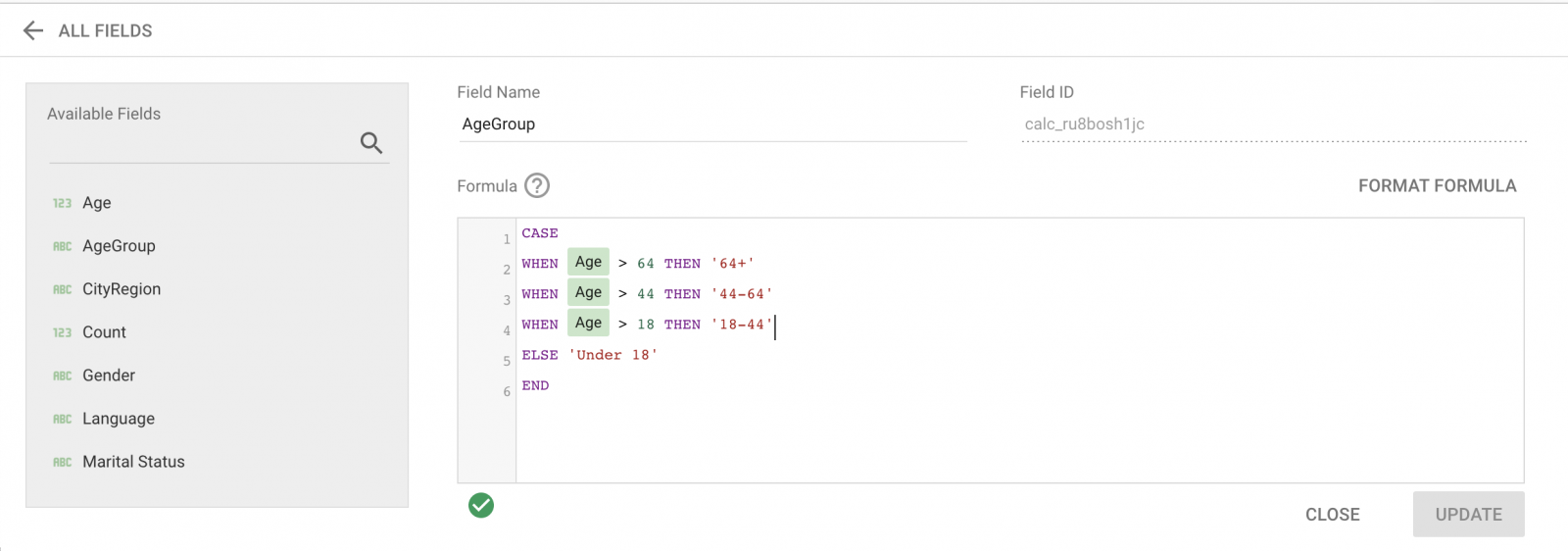
Task: Select the Language field in list
Action: (119, 419)
